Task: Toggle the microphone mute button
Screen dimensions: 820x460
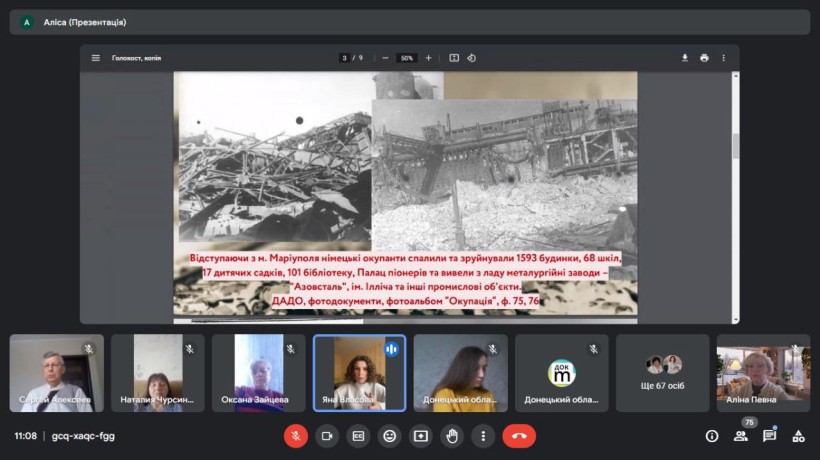Action: 295,436
